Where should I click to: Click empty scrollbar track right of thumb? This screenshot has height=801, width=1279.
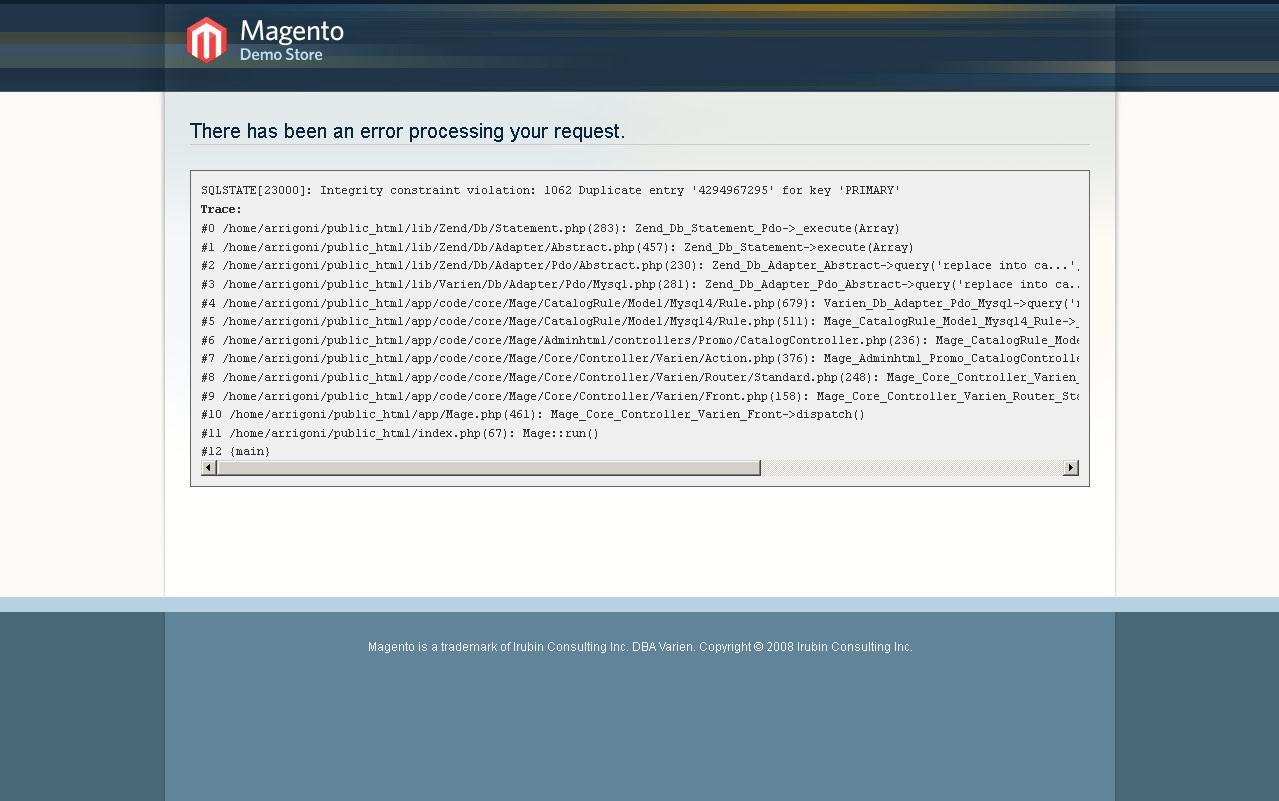[x=910, y=468]
